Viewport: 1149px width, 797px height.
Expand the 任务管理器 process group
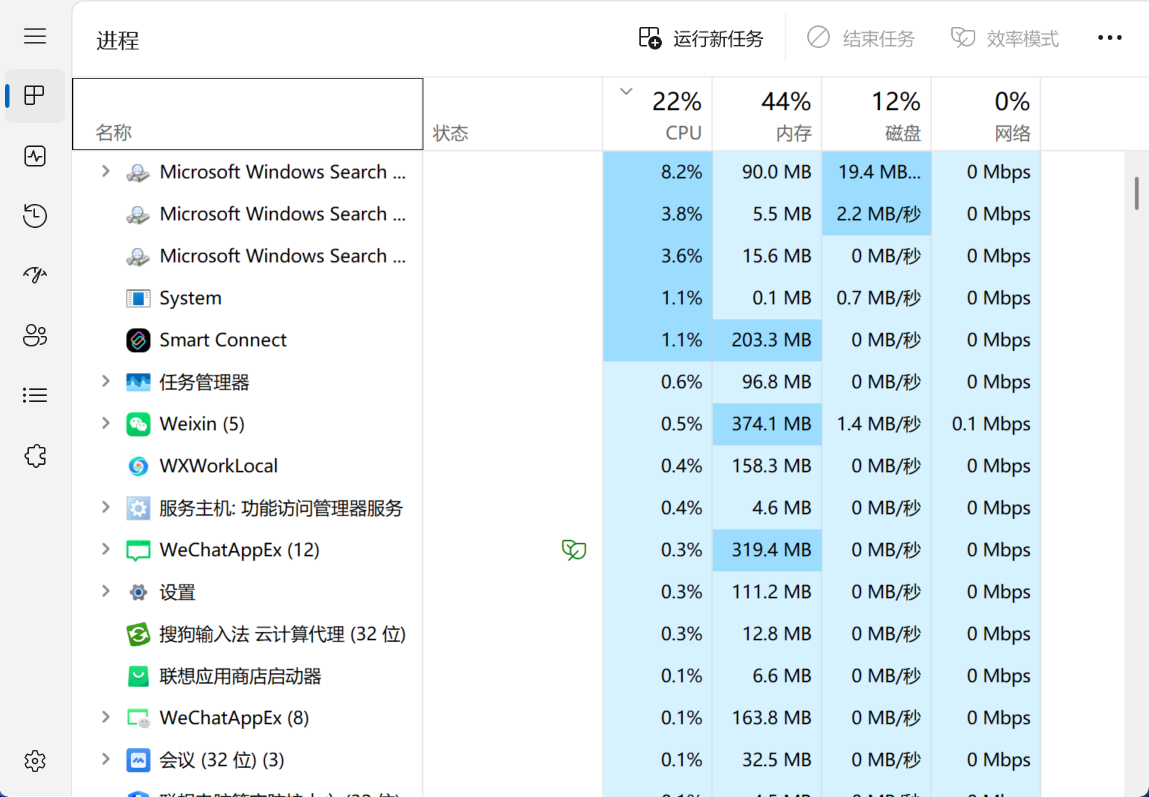click(106, 382)
